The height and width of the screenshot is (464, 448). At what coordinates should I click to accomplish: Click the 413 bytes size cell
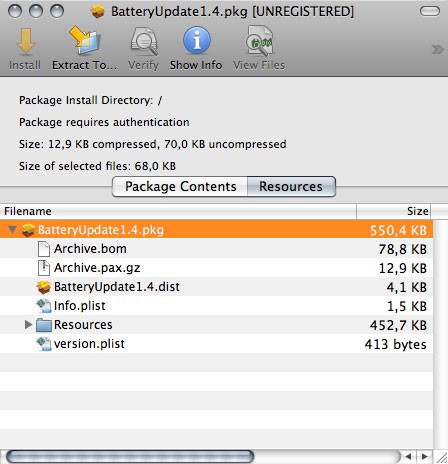pyautogui.click(x=396, y=344)
